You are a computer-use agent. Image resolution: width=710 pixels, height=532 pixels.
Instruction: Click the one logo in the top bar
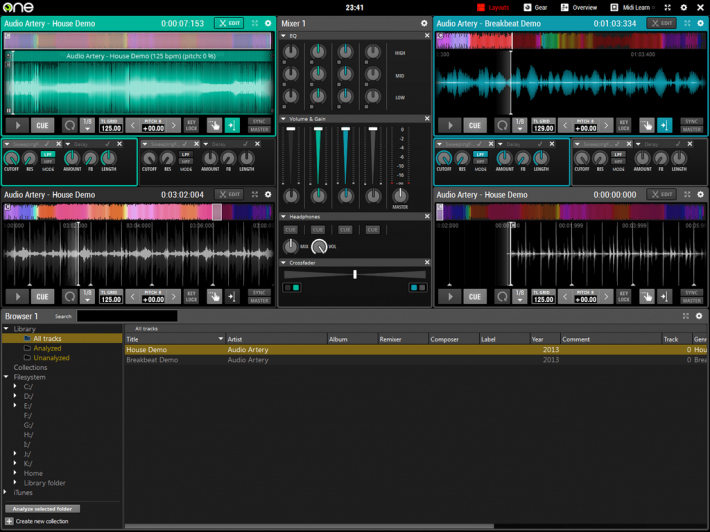[18, 7]
